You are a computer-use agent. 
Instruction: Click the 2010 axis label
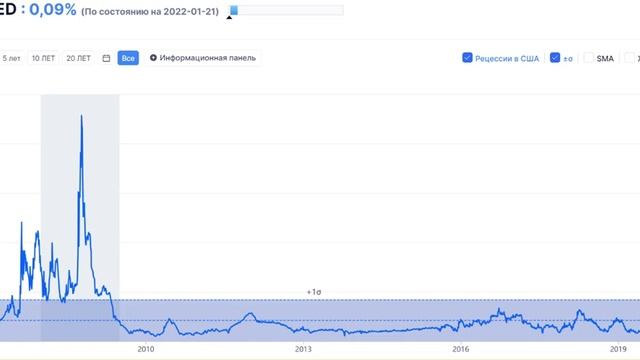pos(146,349)
